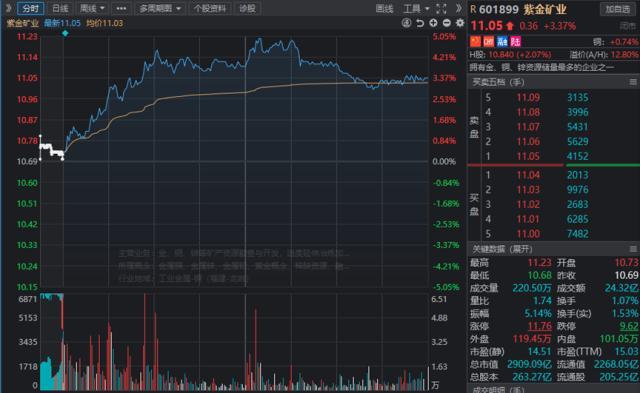Click sell level 3 price 11.07

528,127
